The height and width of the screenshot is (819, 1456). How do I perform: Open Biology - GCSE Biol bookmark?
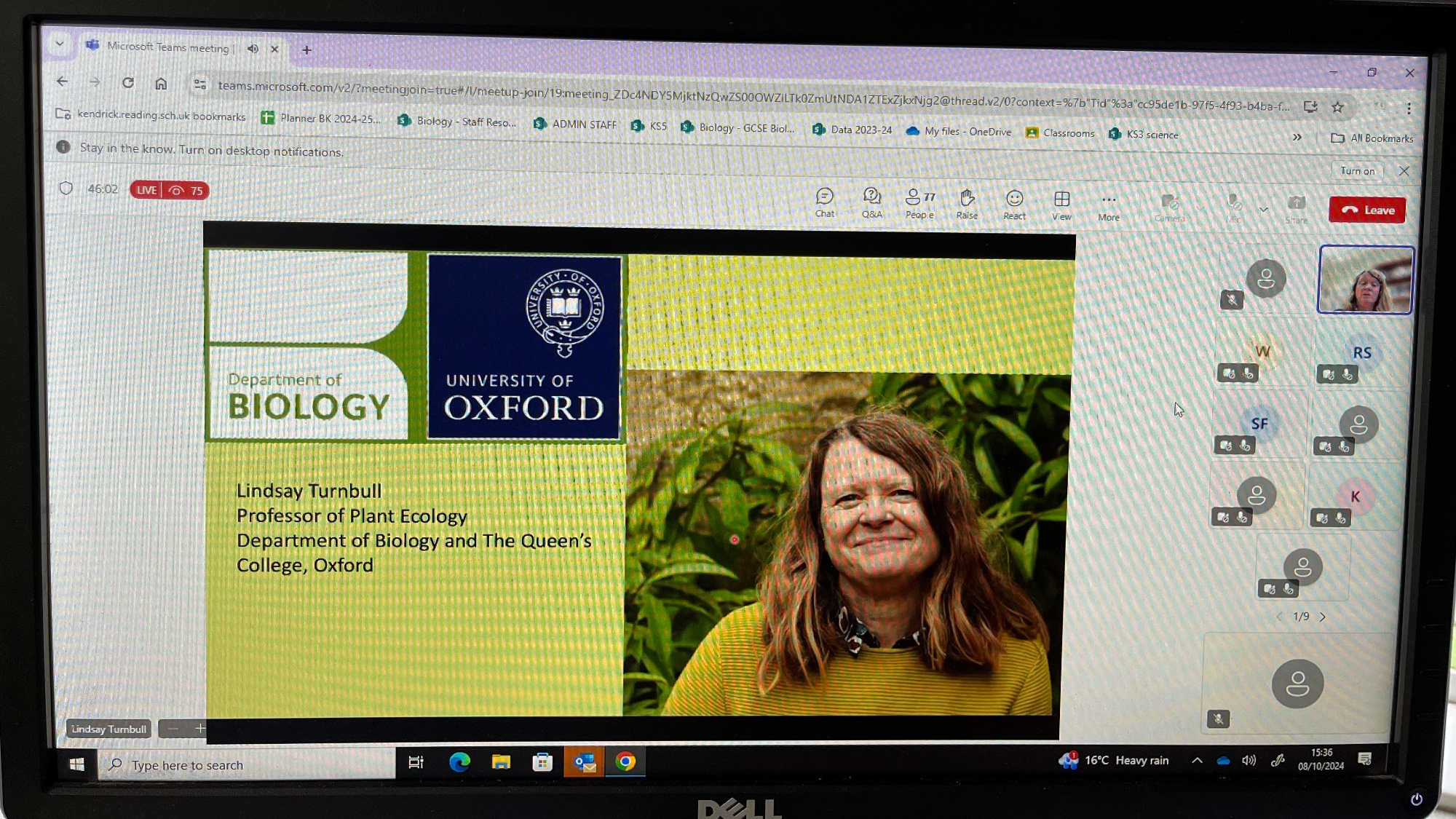click(x=737, y=128)
